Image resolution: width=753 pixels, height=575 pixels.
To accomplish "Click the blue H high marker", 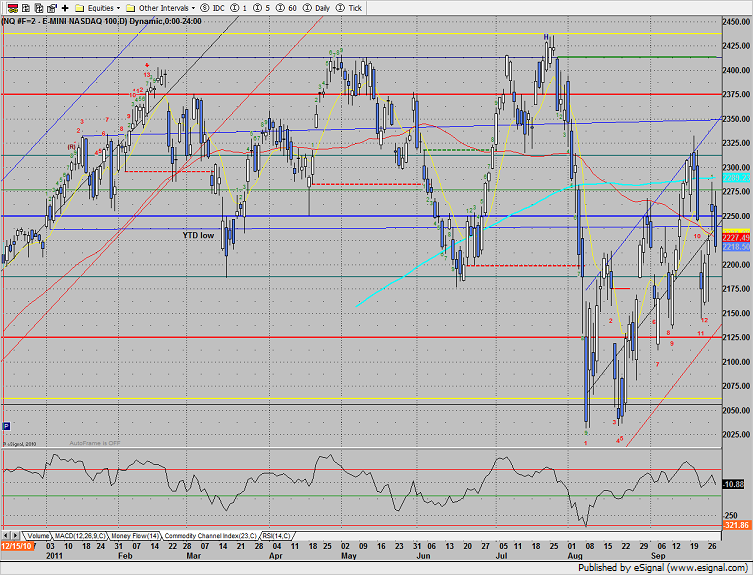I will pos(546,37).
